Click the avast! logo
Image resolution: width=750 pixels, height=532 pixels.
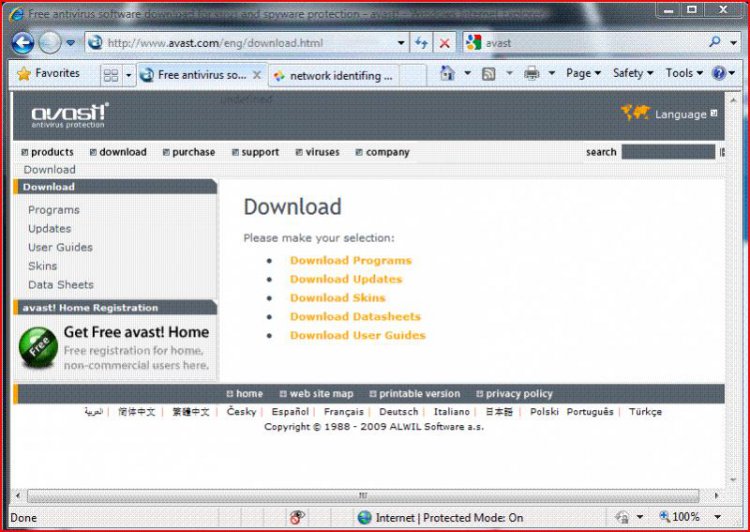[x=70, y=115]
